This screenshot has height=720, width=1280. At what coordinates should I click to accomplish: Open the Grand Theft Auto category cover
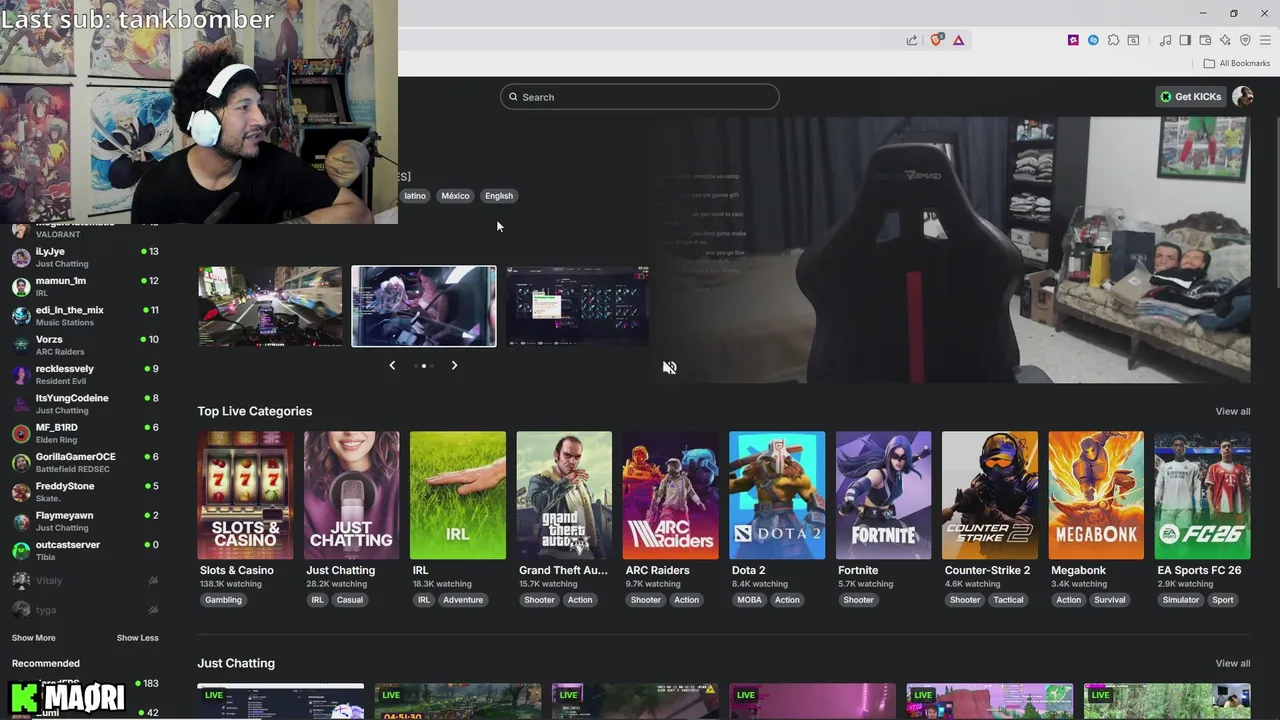pos(564,495)
